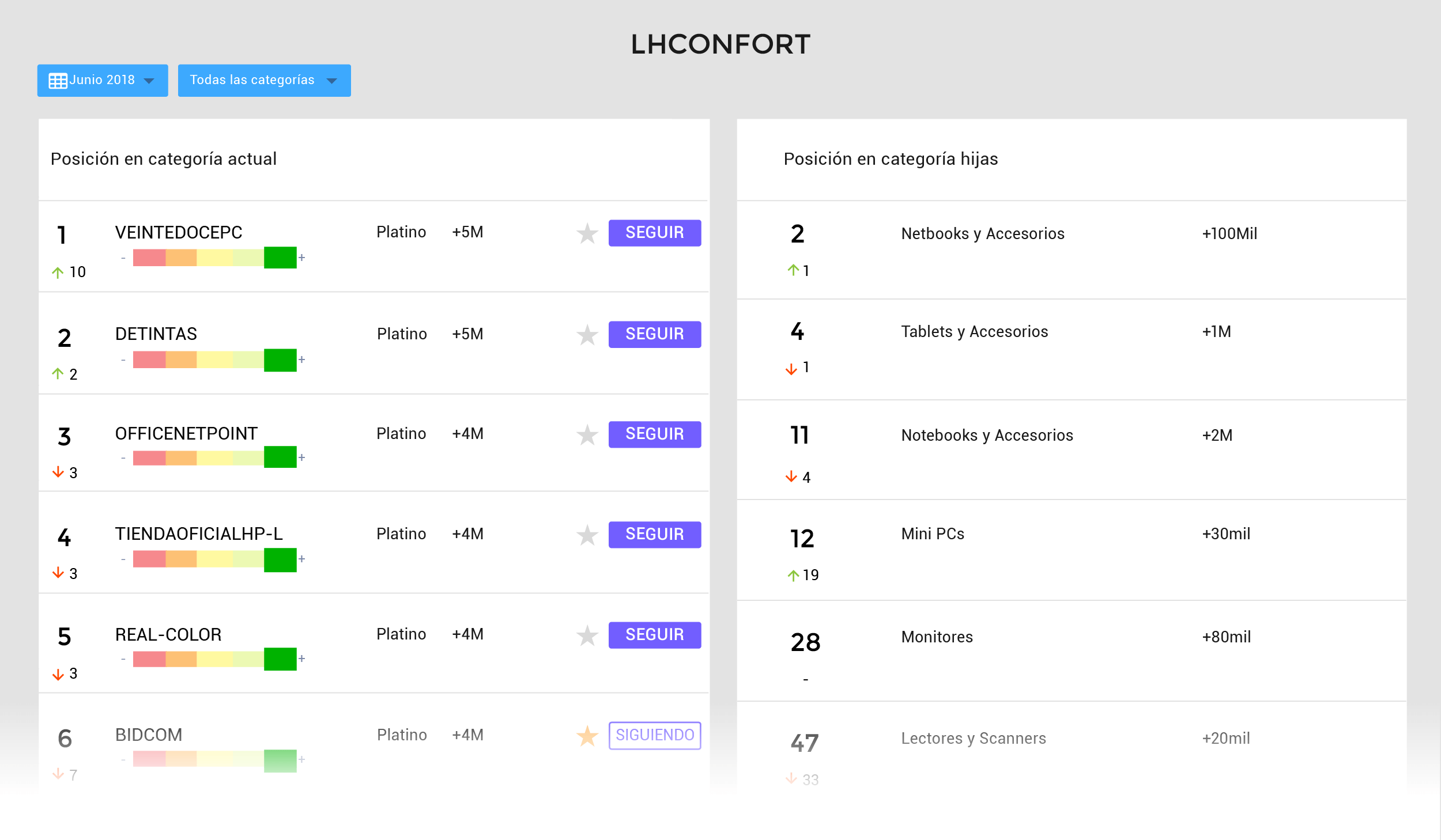This screenshot has width=1441, height=840.
Task: Click the favorite star for DETINTAS
Action: [x=587, y=335]
